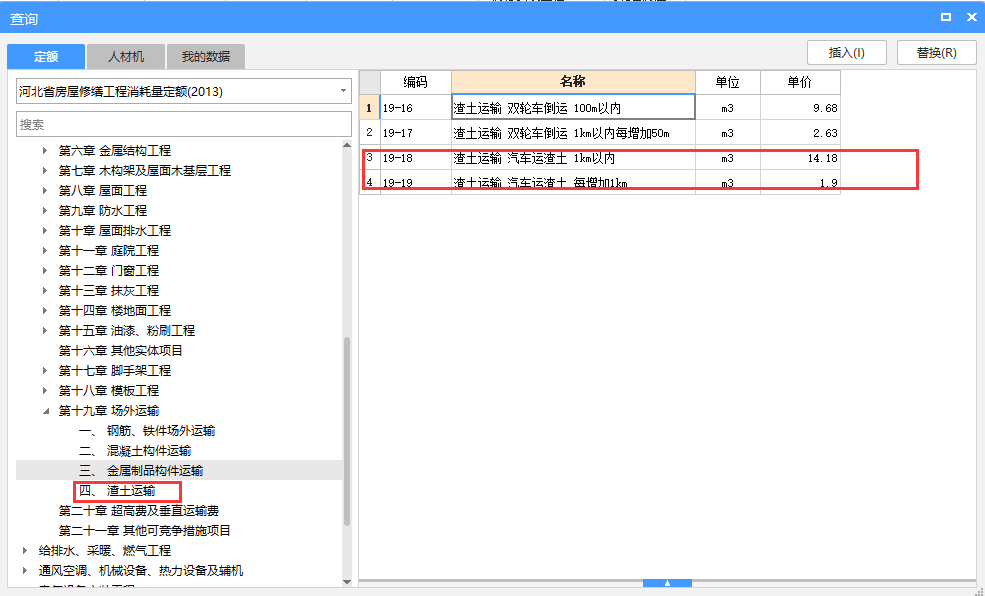The width and height of the screenshot is (985, 596).
Task: Select 第六章 金属结构工程 label
Action: point(115,151)
